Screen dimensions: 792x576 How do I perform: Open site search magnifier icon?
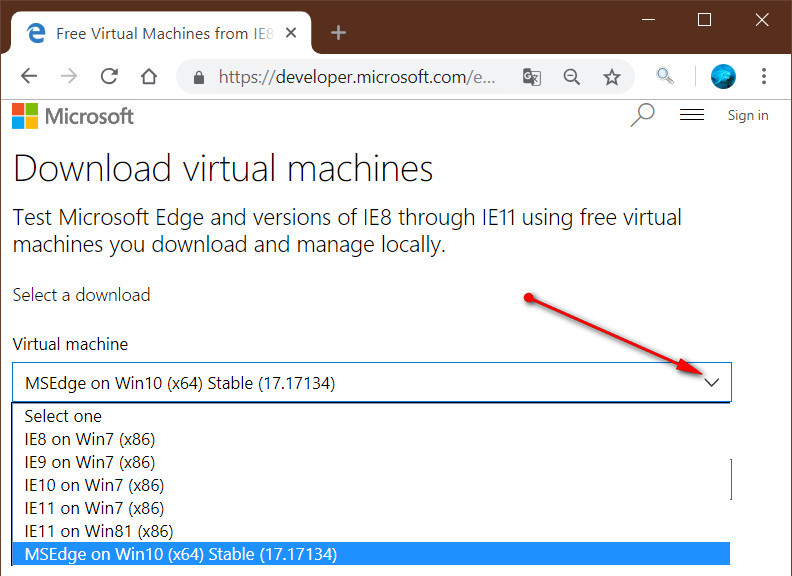tap(642, 115)
